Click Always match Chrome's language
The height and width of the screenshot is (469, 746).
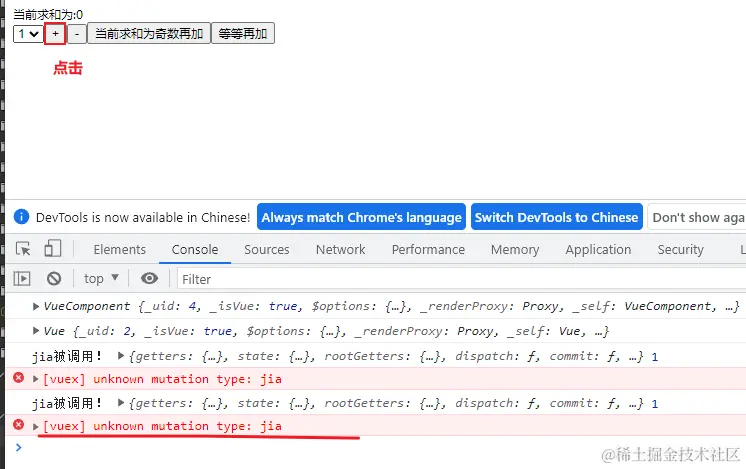tap(361, 217)
